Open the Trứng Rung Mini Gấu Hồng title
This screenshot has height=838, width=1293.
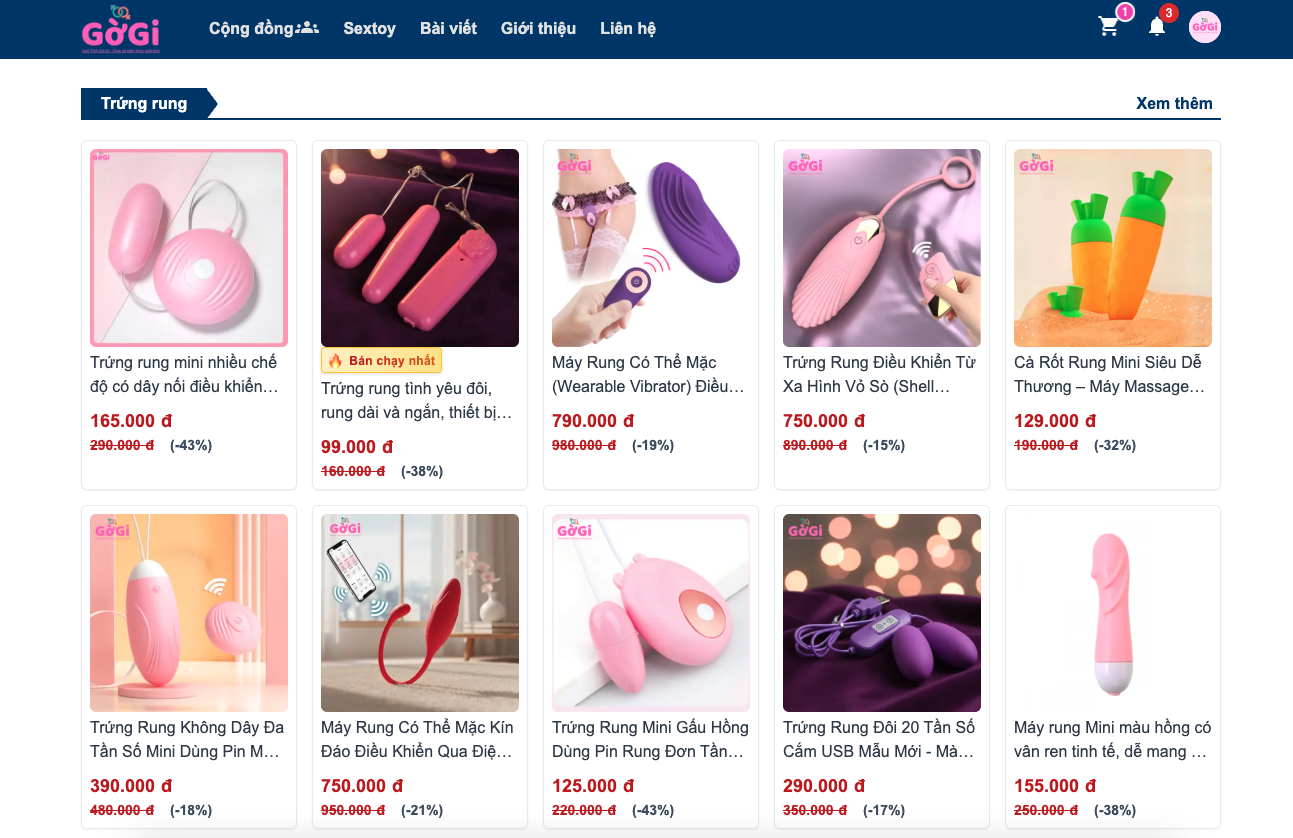pos(650,739)
